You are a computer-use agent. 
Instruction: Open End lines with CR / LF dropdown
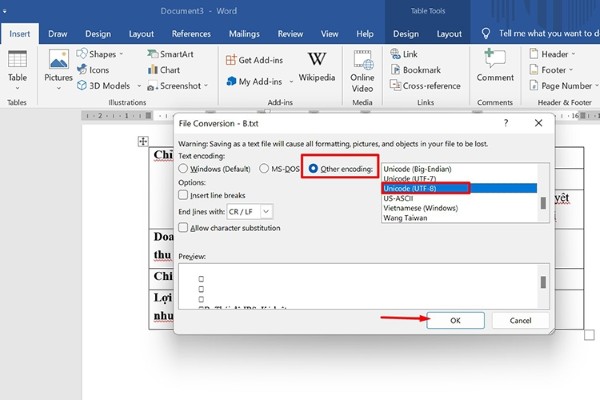pos(249,212)
